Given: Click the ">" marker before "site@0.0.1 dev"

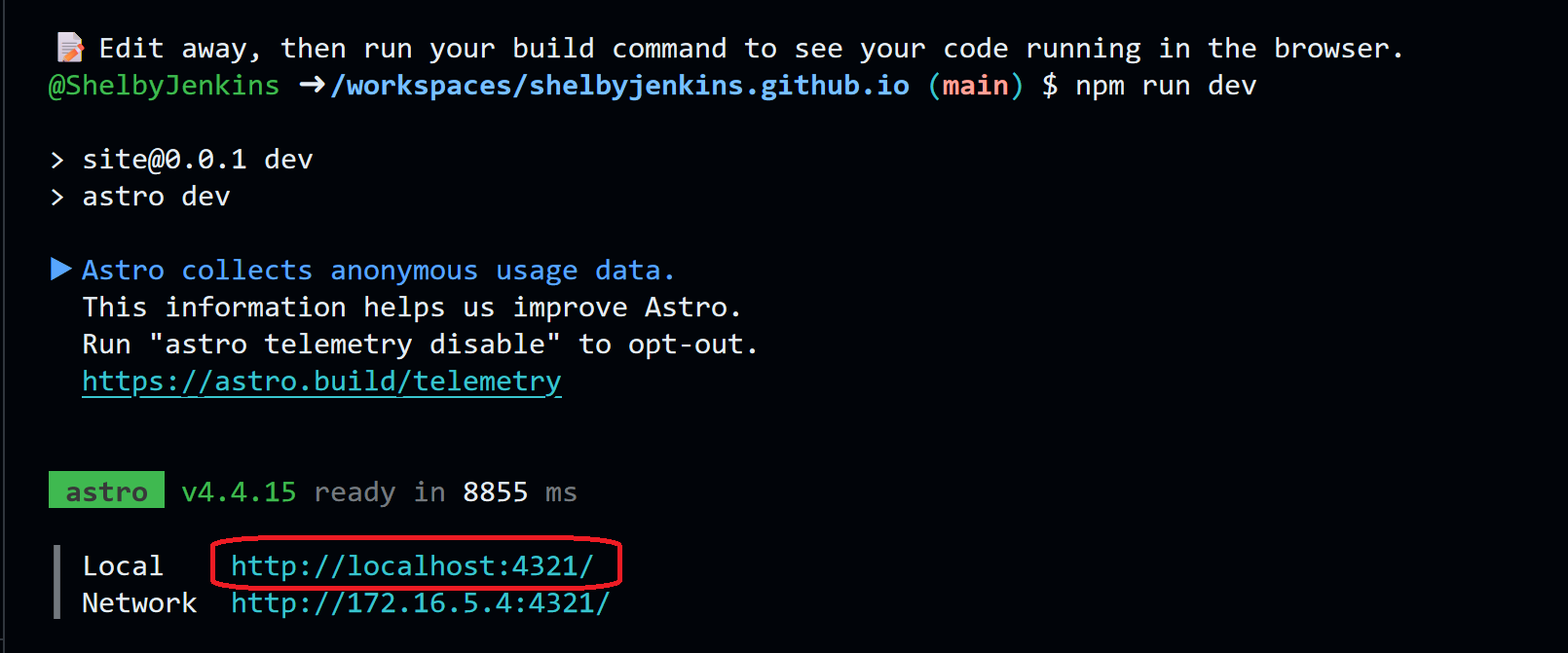Looking at the screenshot, I should click(x=57, y=160).
